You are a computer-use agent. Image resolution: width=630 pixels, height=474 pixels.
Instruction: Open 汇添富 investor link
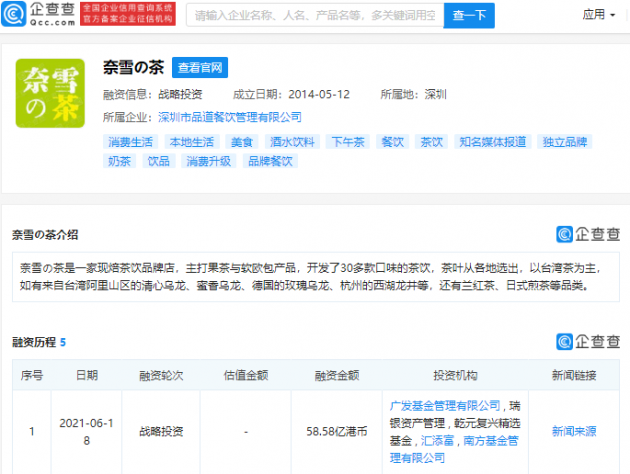pos(437,441)
